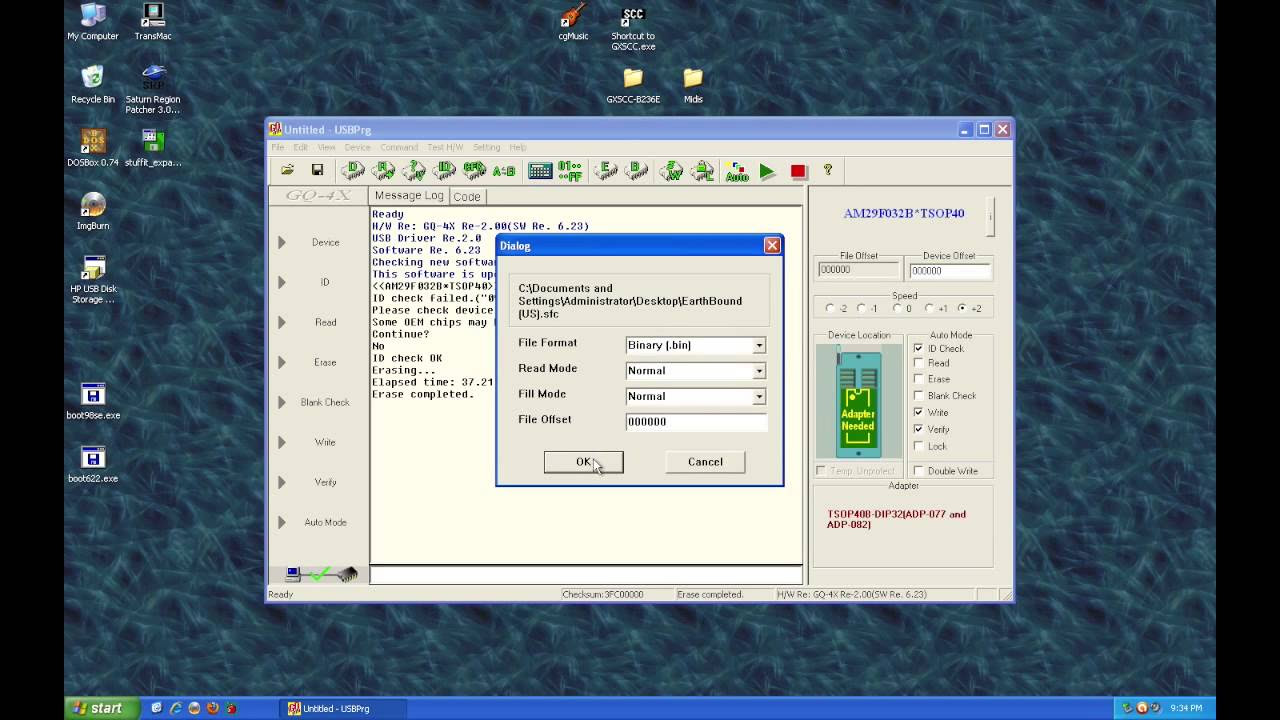Select the Saturn Region Patcher desktop icon
The height and width of the screenshot is (720, 1280).
click(153, 90)
